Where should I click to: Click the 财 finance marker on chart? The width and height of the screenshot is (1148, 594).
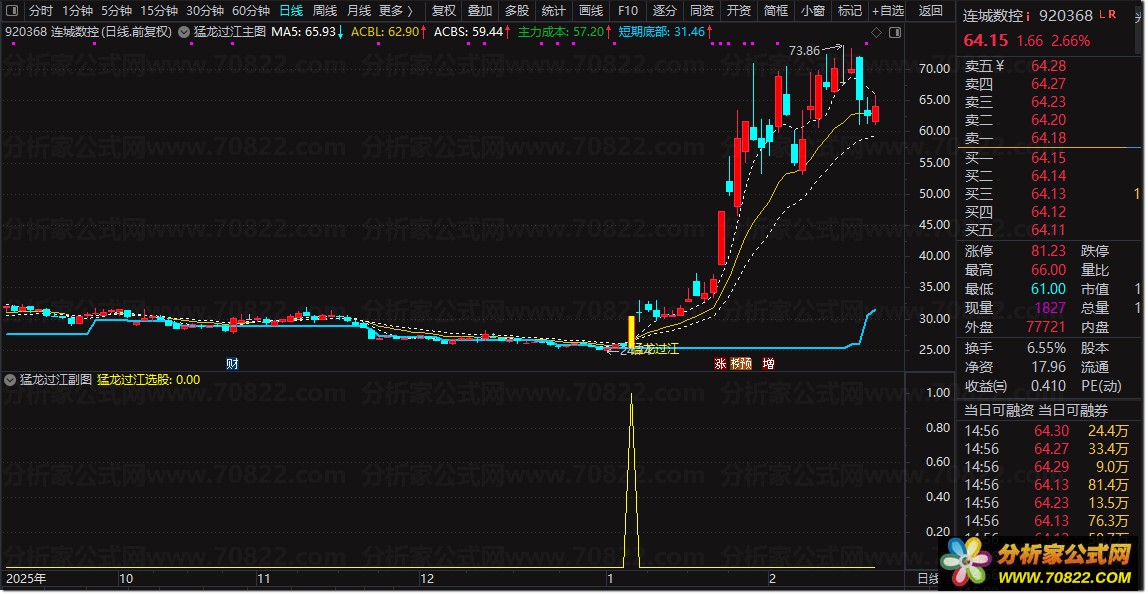pos(232,363)
